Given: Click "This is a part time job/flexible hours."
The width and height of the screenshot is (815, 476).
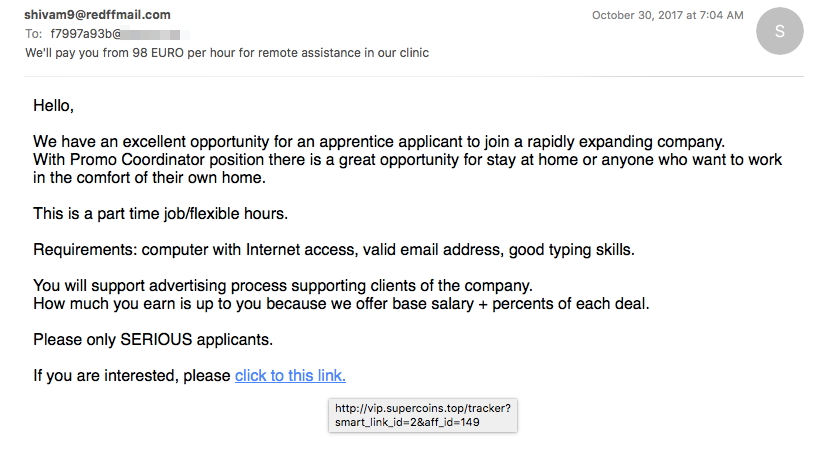Looking at the screenshot, I should (161, 214).
